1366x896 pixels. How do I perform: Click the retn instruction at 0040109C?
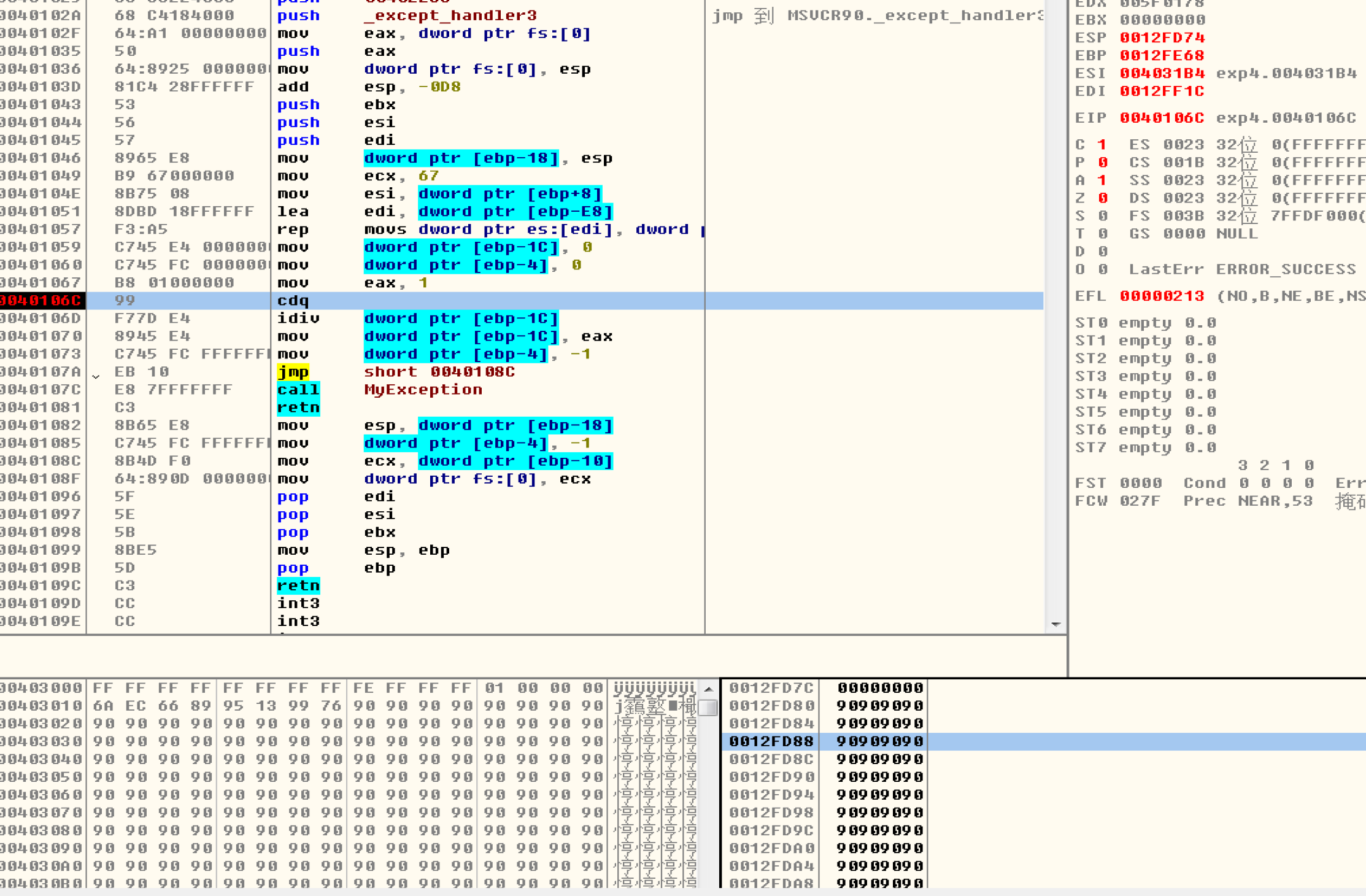[298, 585]
